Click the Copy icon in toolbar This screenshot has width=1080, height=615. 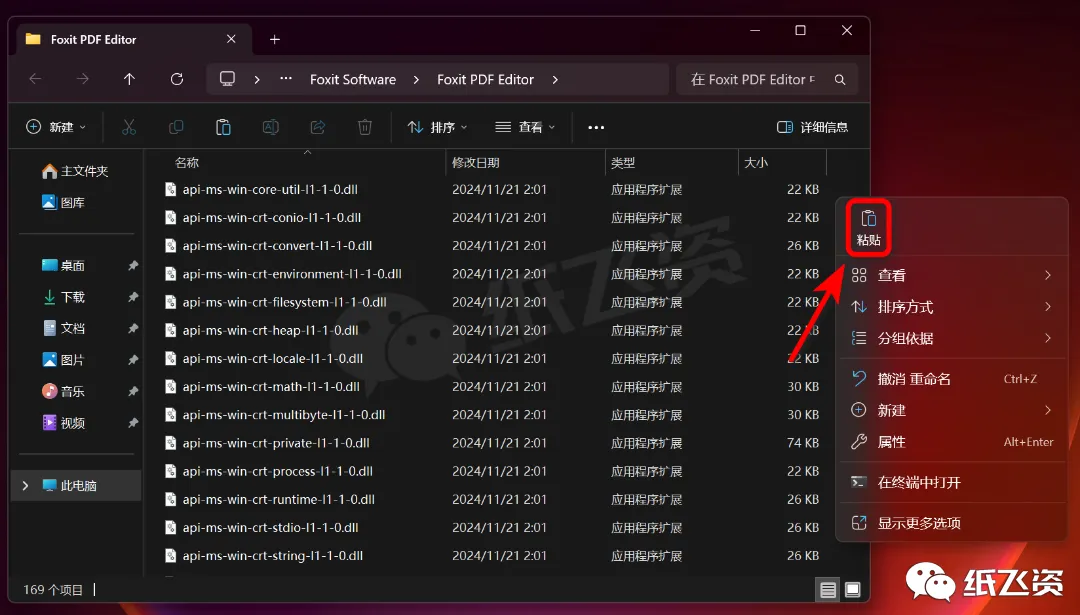pyautogui.click(x=176, y=127)
